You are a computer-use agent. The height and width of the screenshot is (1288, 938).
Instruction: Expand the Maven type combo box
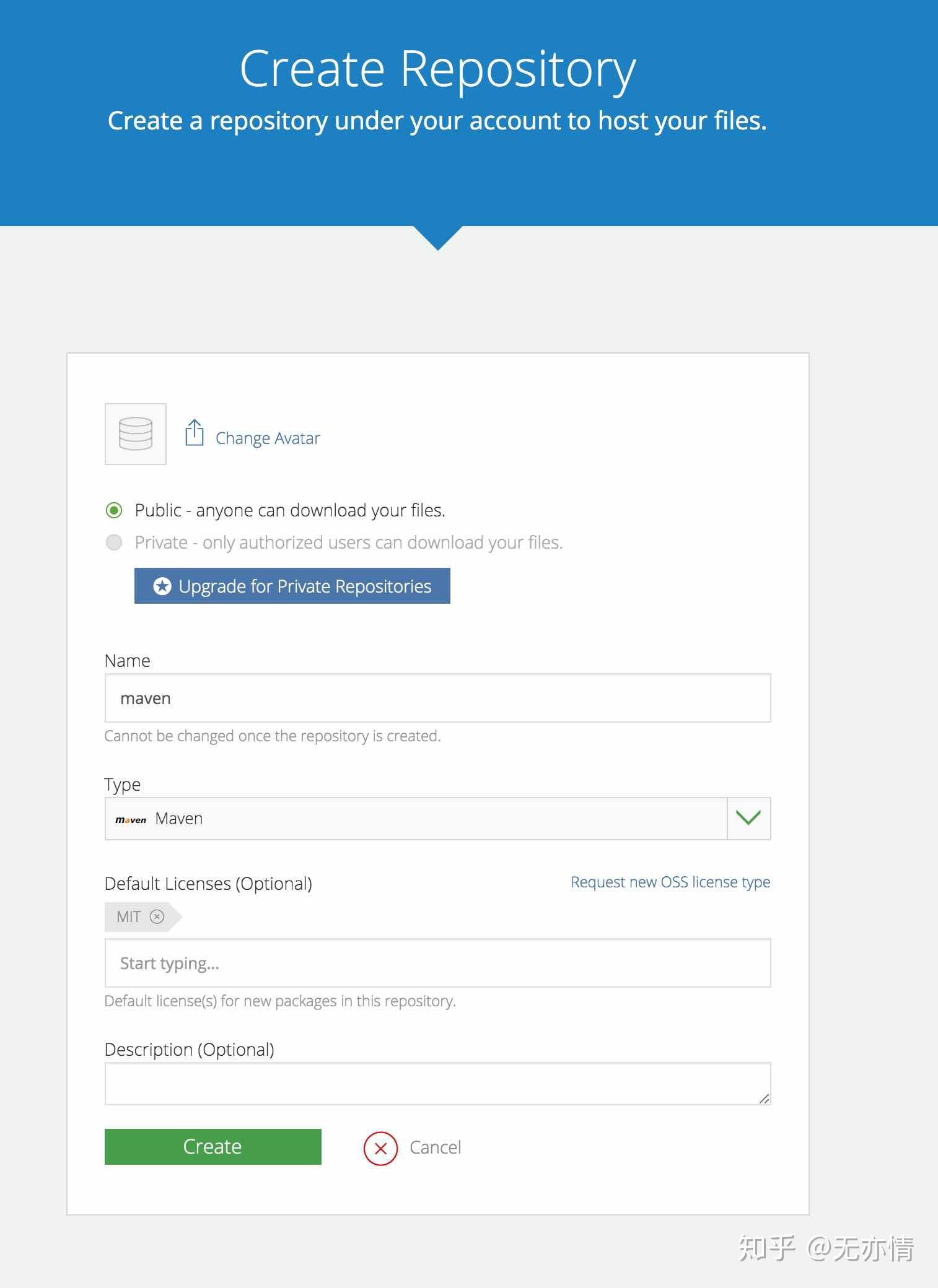coord(415,818)
